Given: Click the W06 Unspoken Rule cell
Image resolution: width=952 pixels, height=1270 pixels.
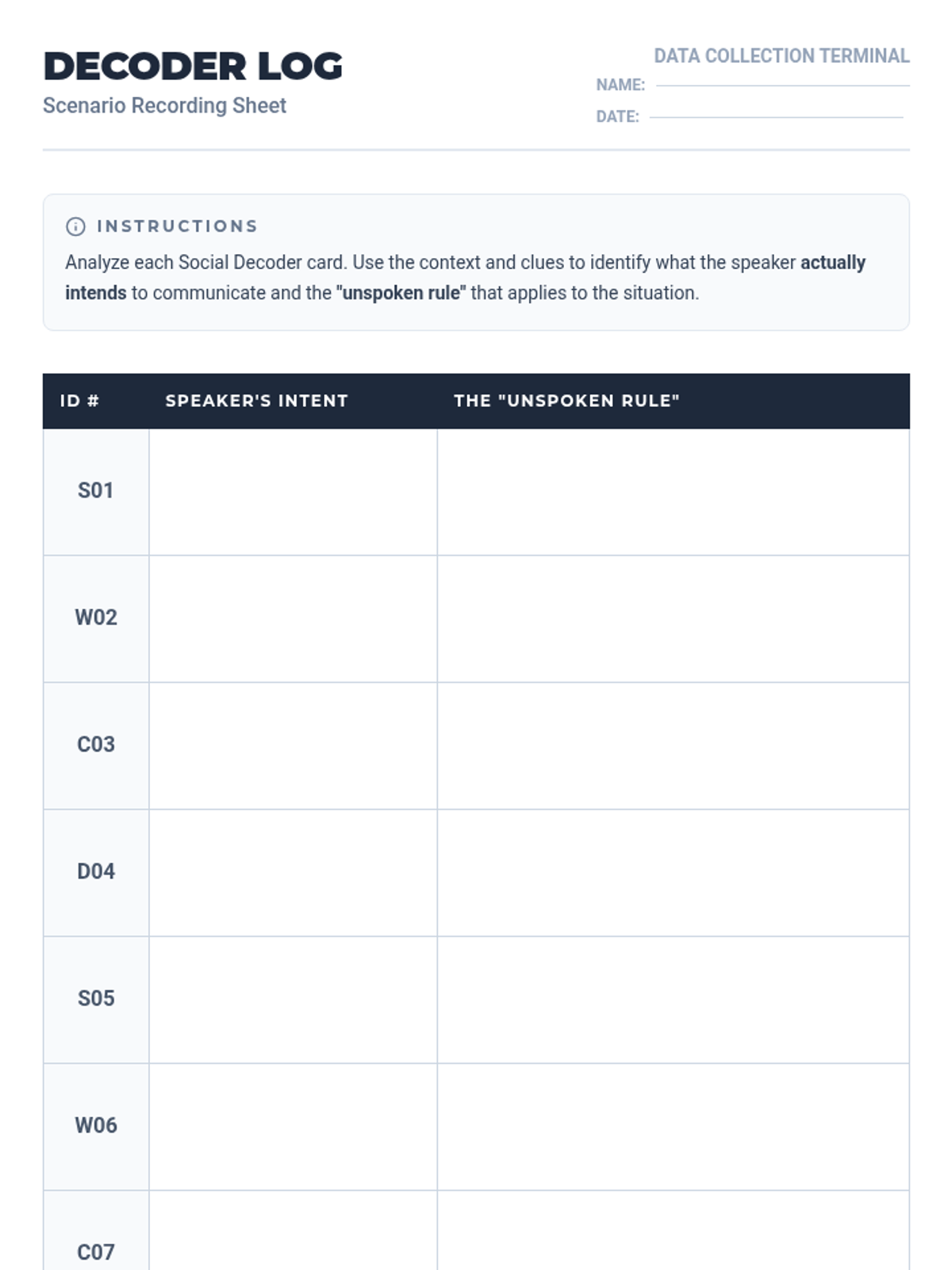Looking at the screenshot, I should (x=674, y=1127).
